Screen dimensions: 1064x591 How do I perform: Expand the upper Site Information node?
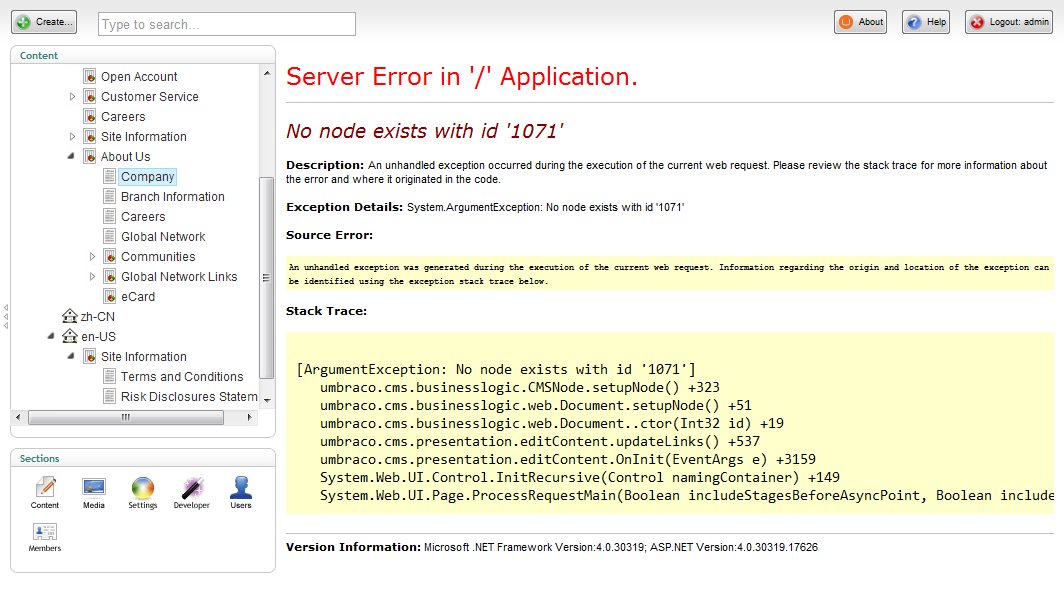tap(72, 137)
